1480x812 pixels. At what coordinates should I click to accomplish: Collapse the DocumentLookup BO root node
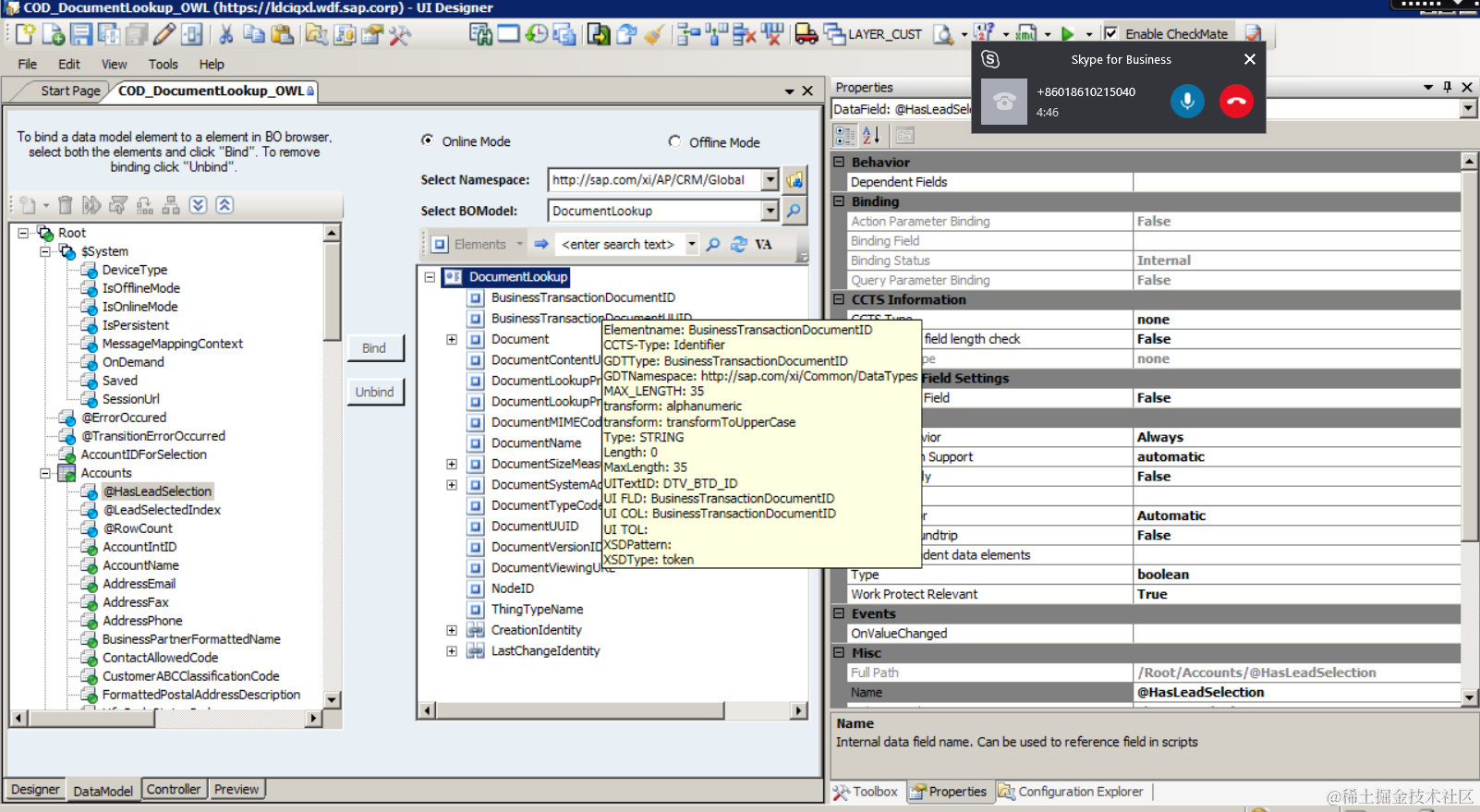pyautogui.click(x=430, y=277)
